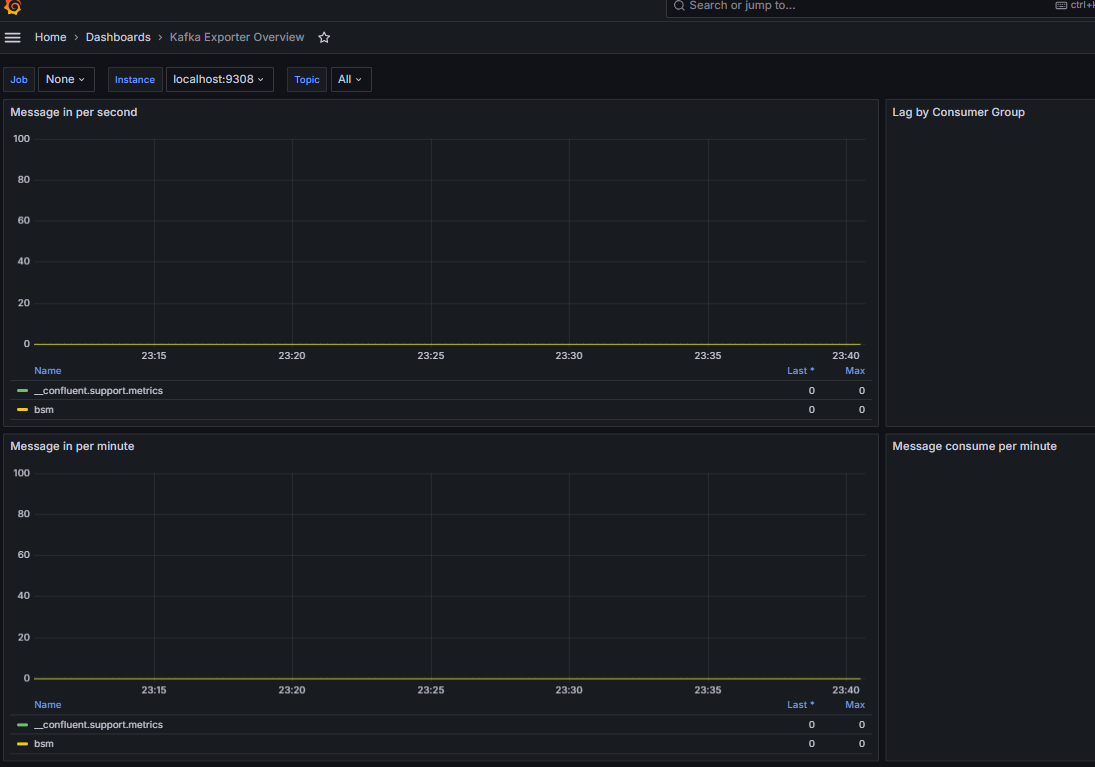Viewport: 1095px width, 767px height.
Task: Open the hamburger navigation menu
Action: (x=13, y=38)
